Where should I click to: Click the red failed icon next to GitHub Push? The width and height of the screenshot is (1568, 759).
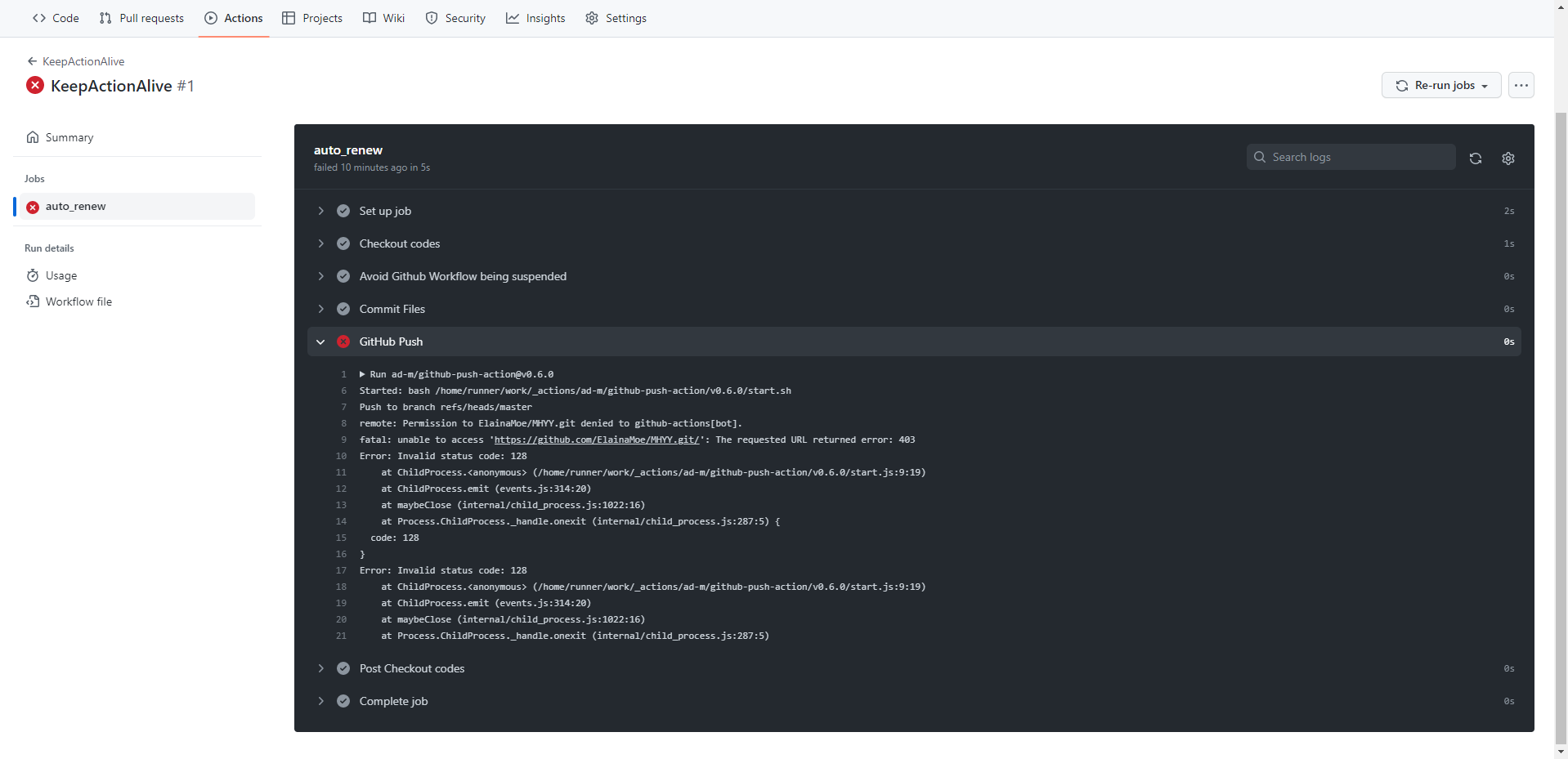pos(343,342)
